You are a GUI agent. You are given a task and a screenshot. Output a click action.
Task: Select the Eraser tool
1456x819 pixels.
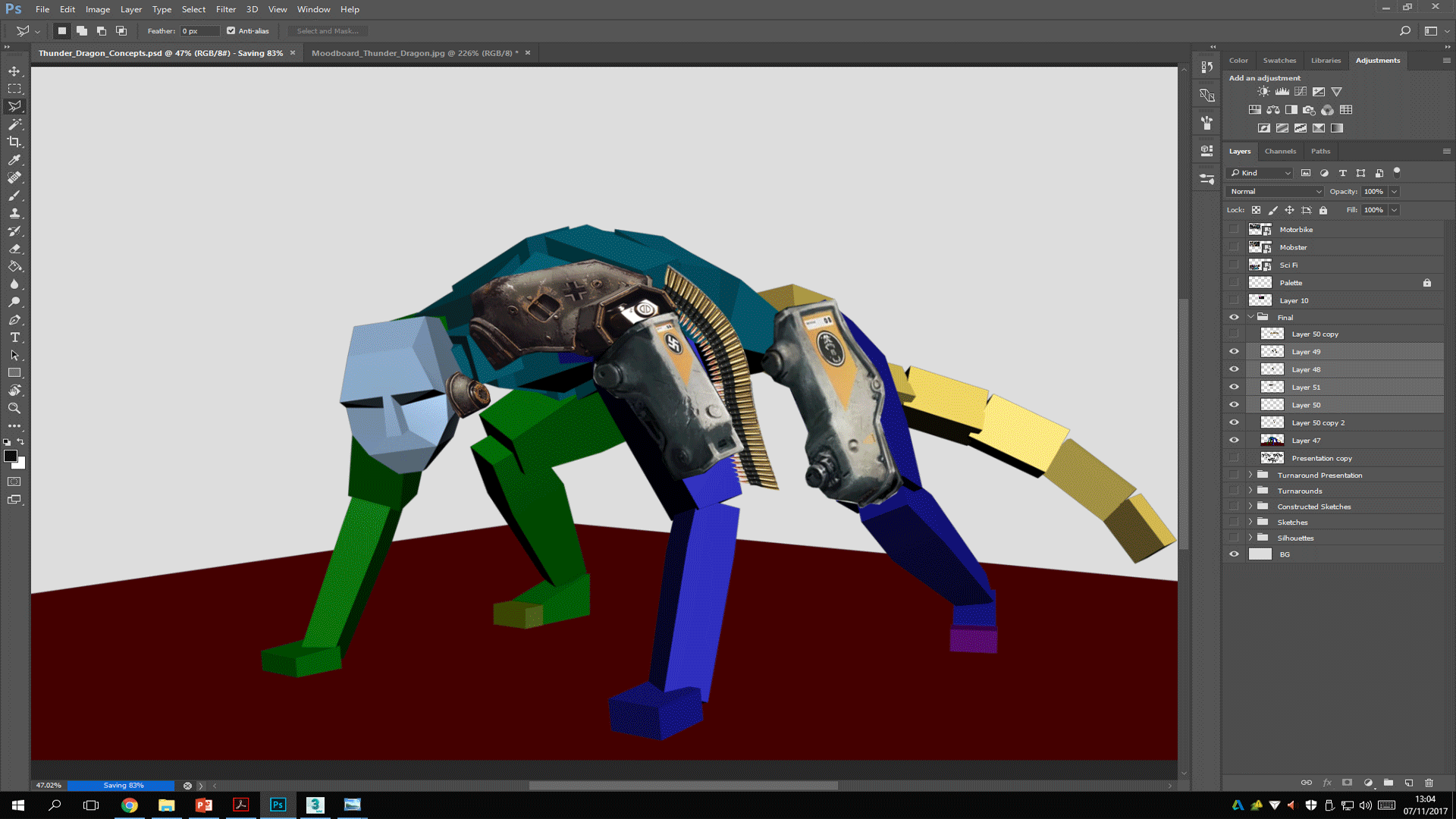pyautogui.click(x=14, y=249)
